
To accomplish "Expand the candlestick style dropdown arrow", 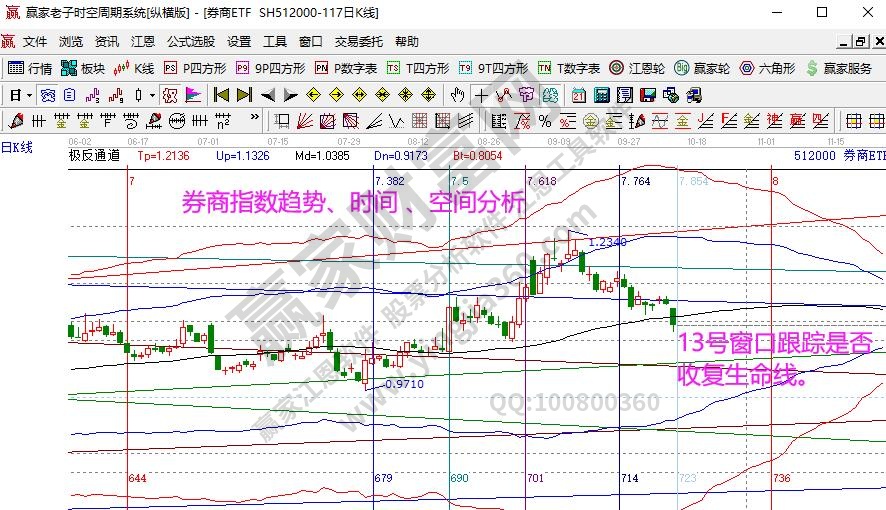I will (151, 95).
